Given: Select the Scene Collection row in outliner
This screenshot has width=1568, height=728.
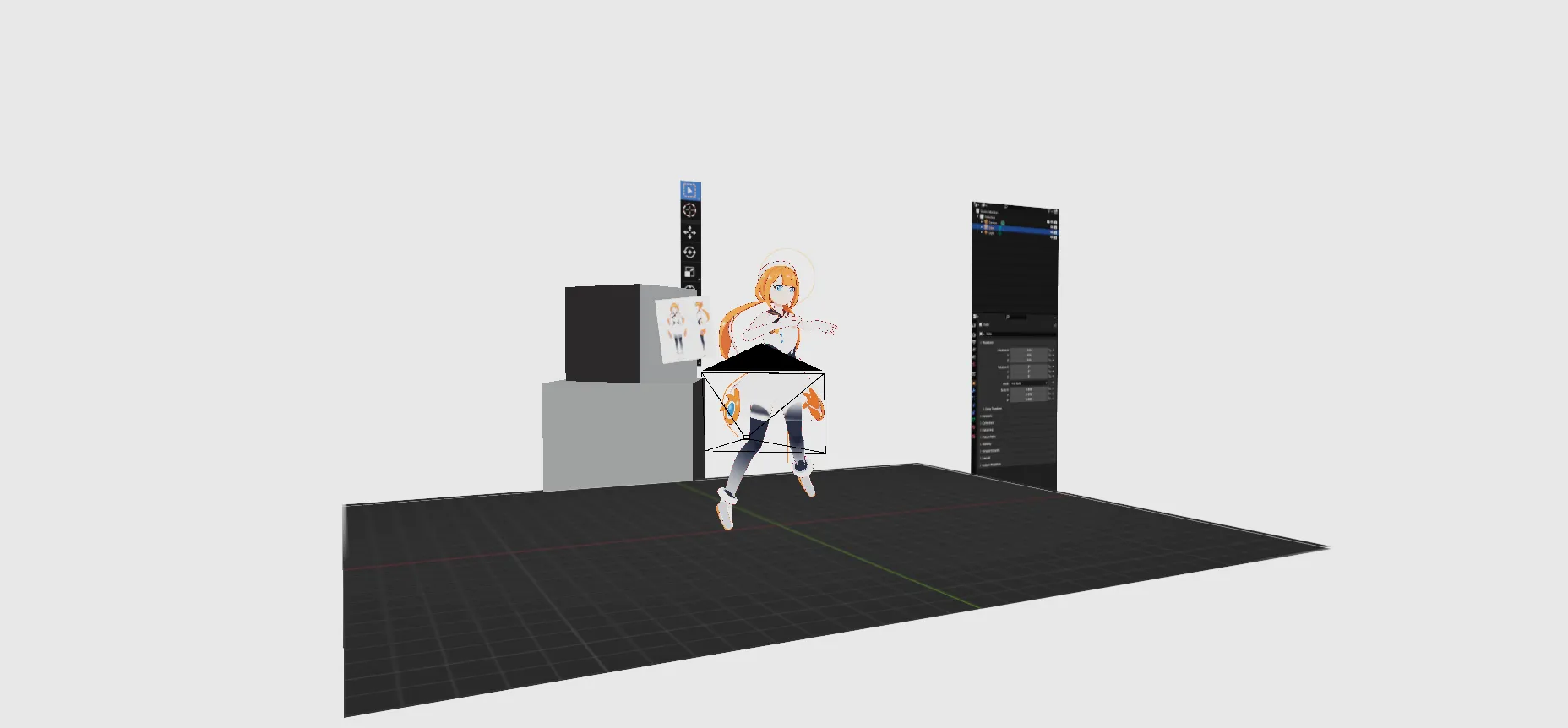Looking at the screenshot, I should [x=988, y=212].
